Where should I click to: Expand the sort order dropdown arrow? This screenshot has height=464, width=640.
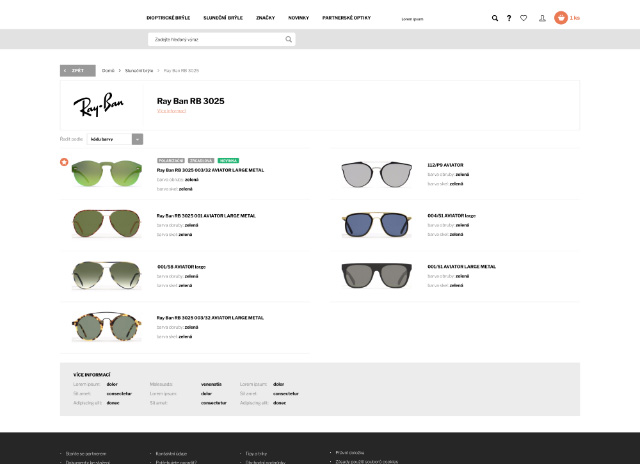[138, 139]
